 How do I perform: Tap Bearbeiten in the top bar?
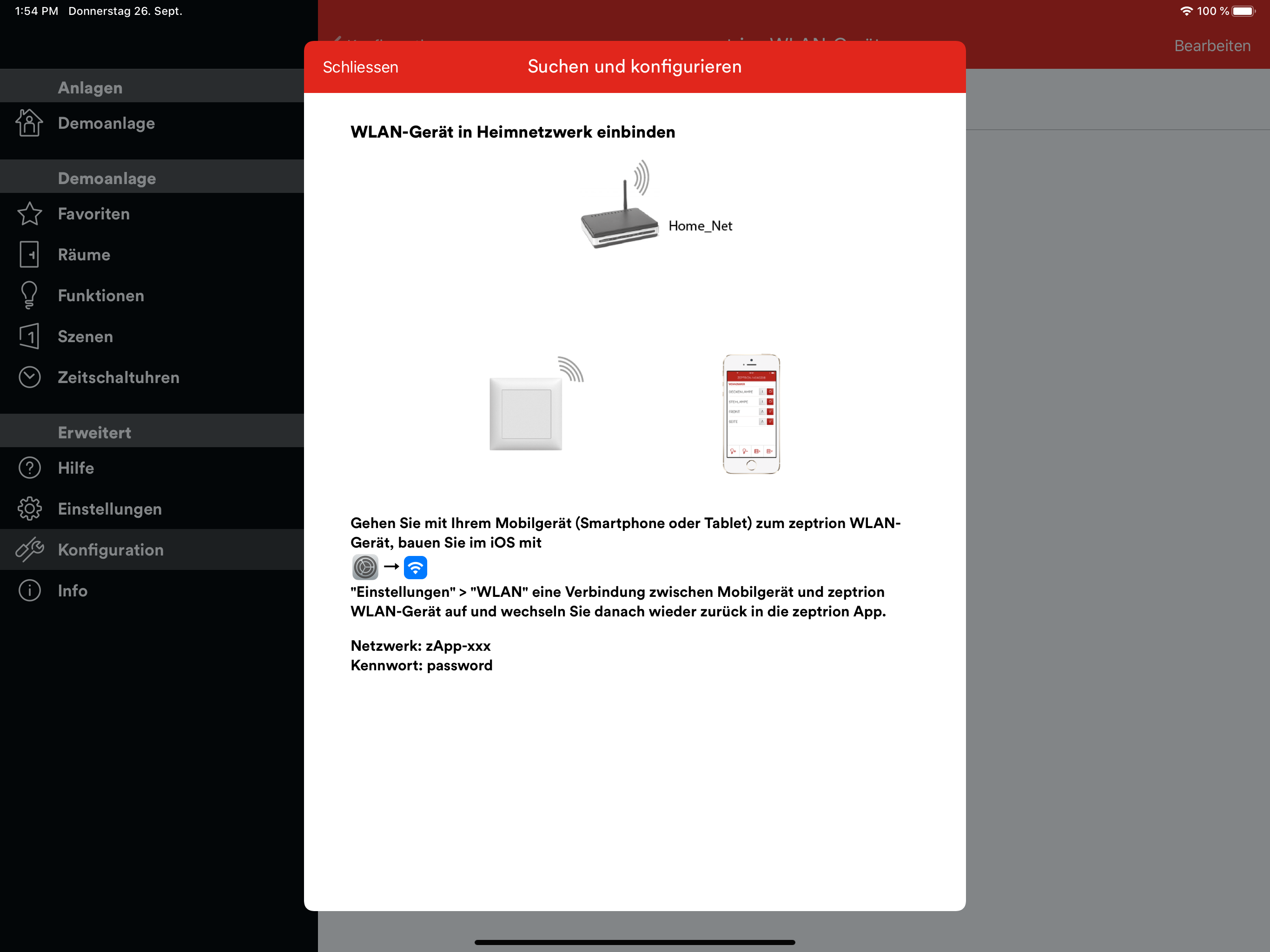point(1211,46)
